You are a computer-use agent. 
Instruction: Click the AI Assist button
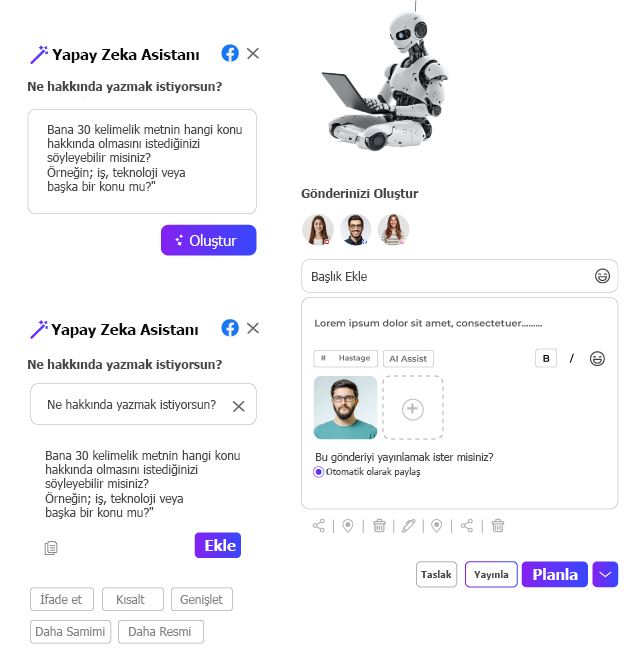(x=408, y=359)
